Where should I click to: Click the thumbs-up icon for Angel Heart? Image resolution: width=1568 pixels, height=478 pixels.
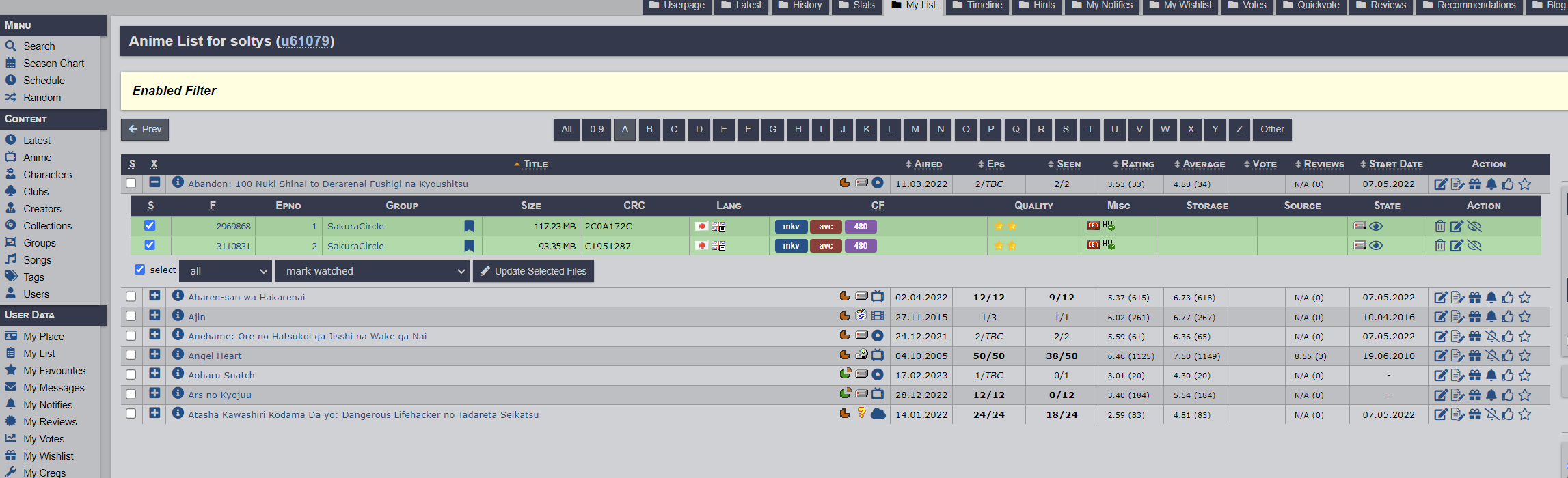coord(1508,356)
